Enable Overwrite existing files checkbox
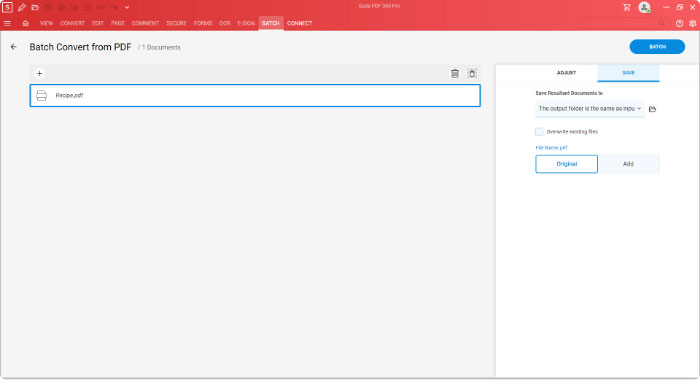700x380 pixels. [x=539, y=132]
